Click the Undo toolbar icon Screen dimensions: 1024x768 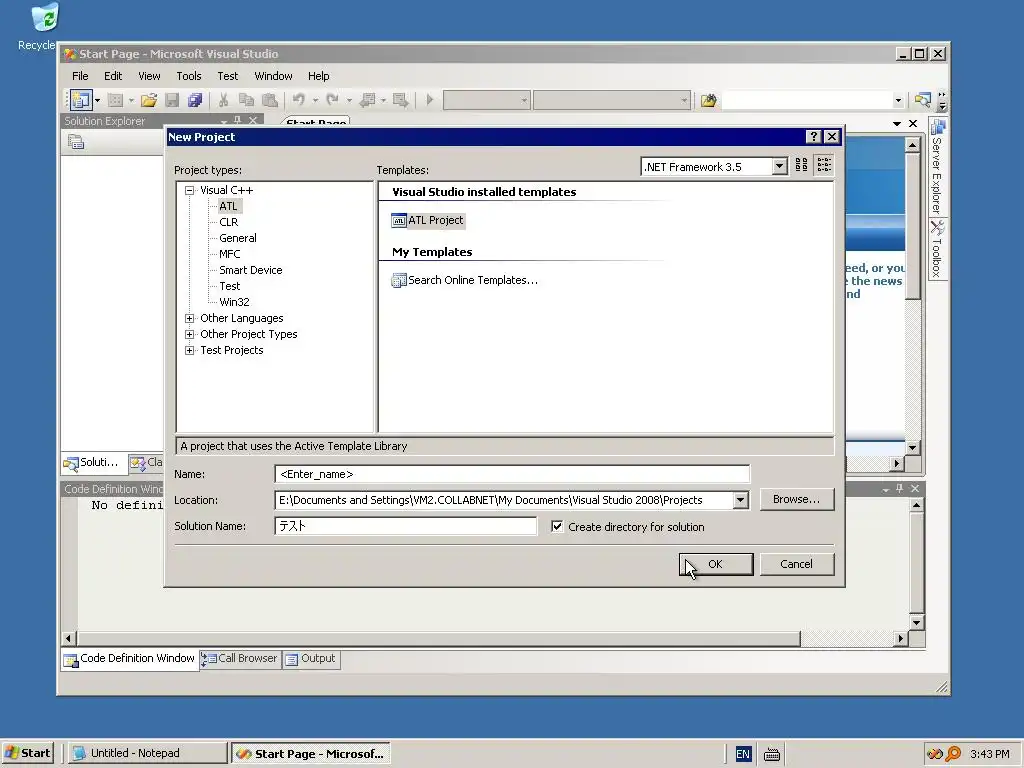(x=298, y=100)
